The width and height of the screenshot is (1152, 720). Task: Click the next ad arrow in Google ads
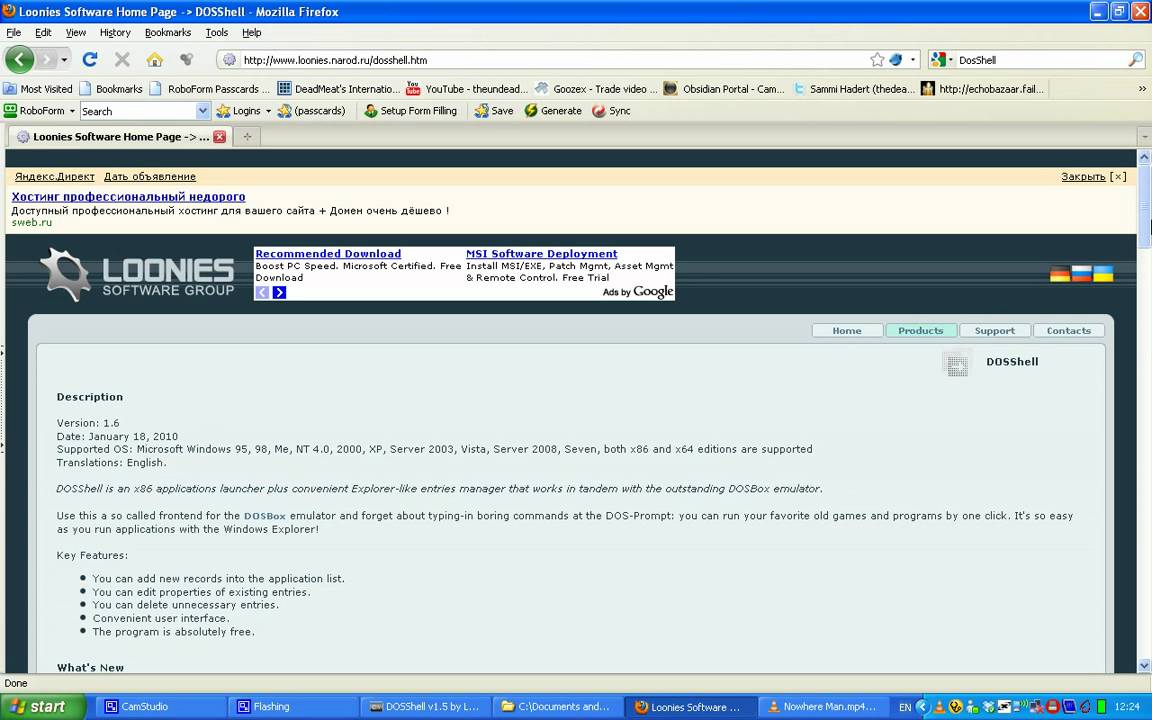point(279,292)
